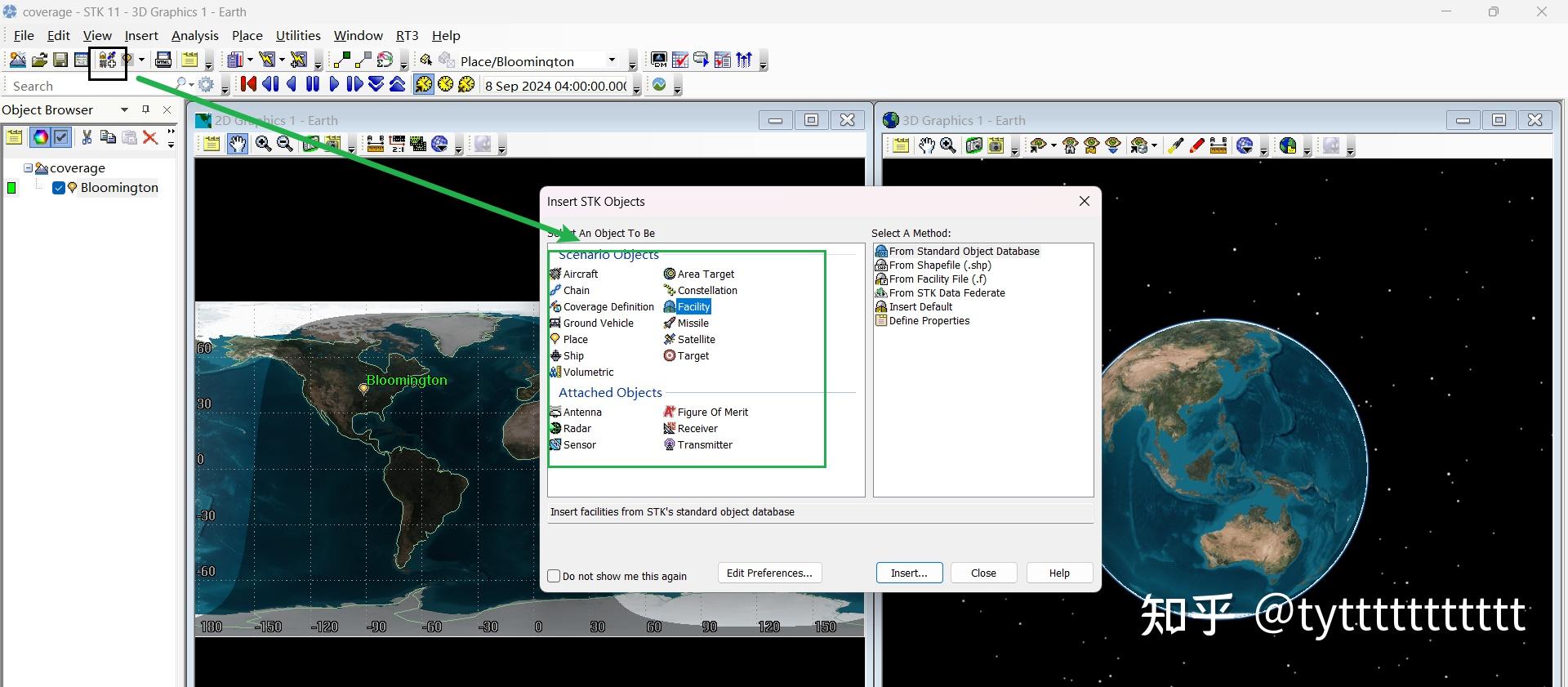Screen dimensions: 1568x687
Task: Click the Reset animation red rewind button
Action: (249, 84)
